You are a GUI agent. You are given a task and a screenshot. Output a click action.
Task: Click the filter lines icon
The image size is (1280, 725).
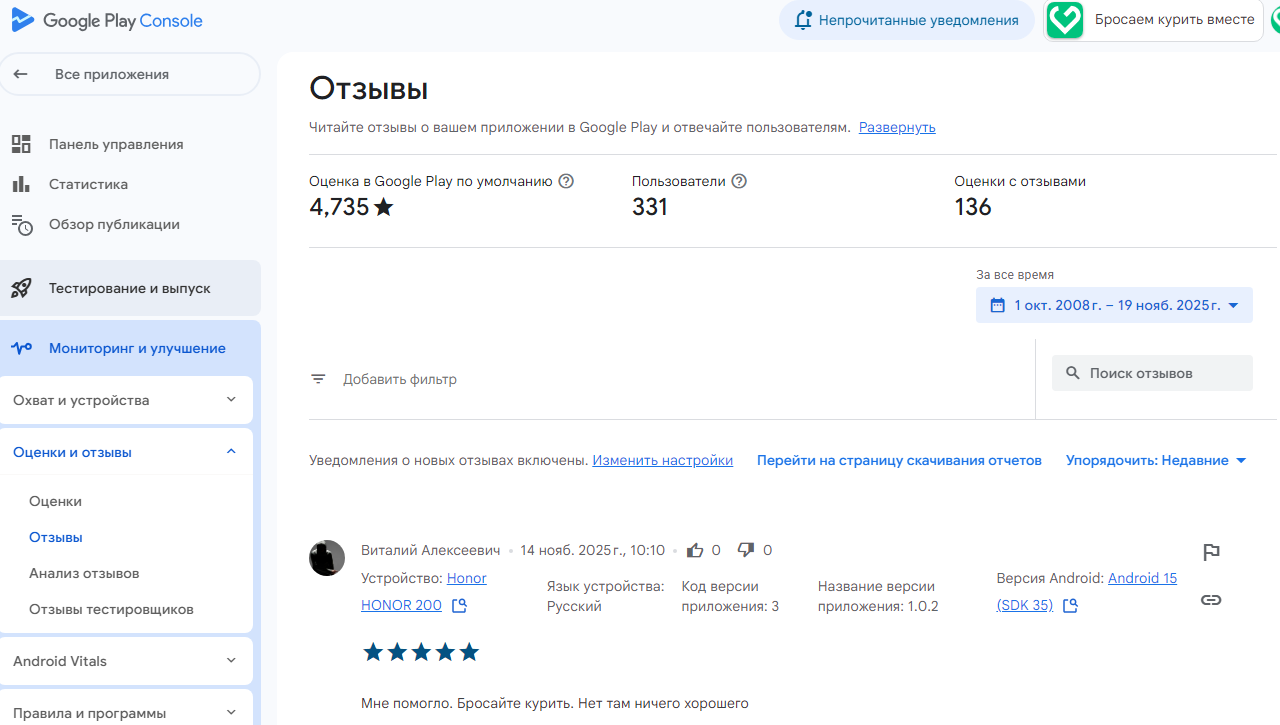318,379
